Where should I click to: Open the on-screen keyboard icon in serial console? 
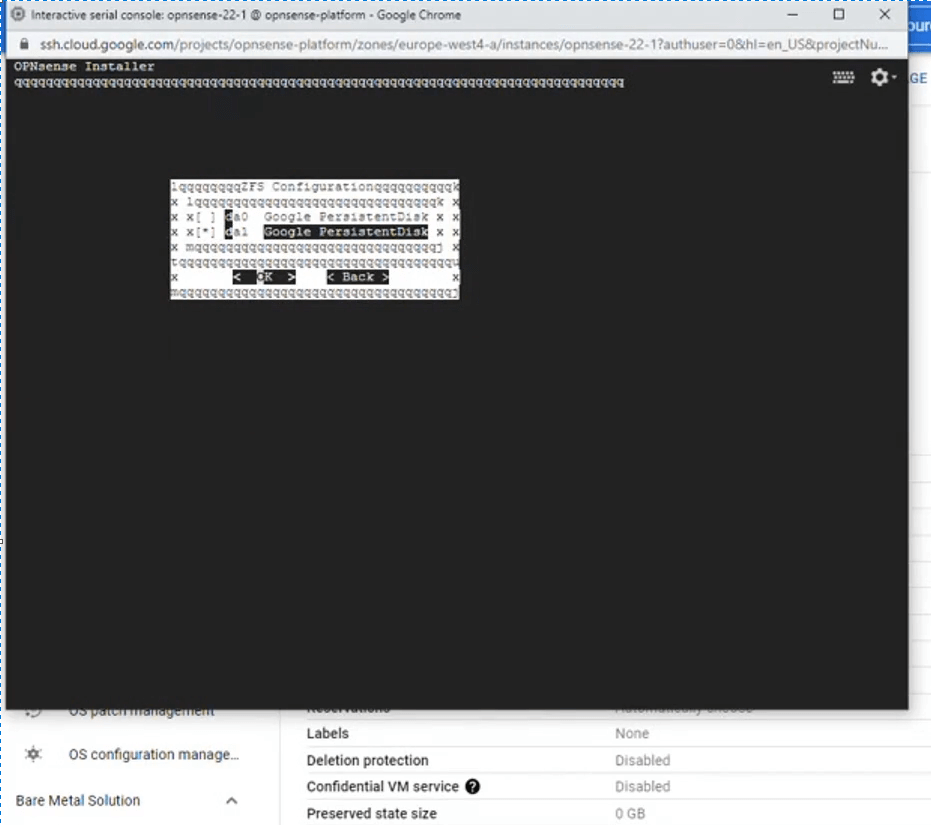tap(843, 77)
